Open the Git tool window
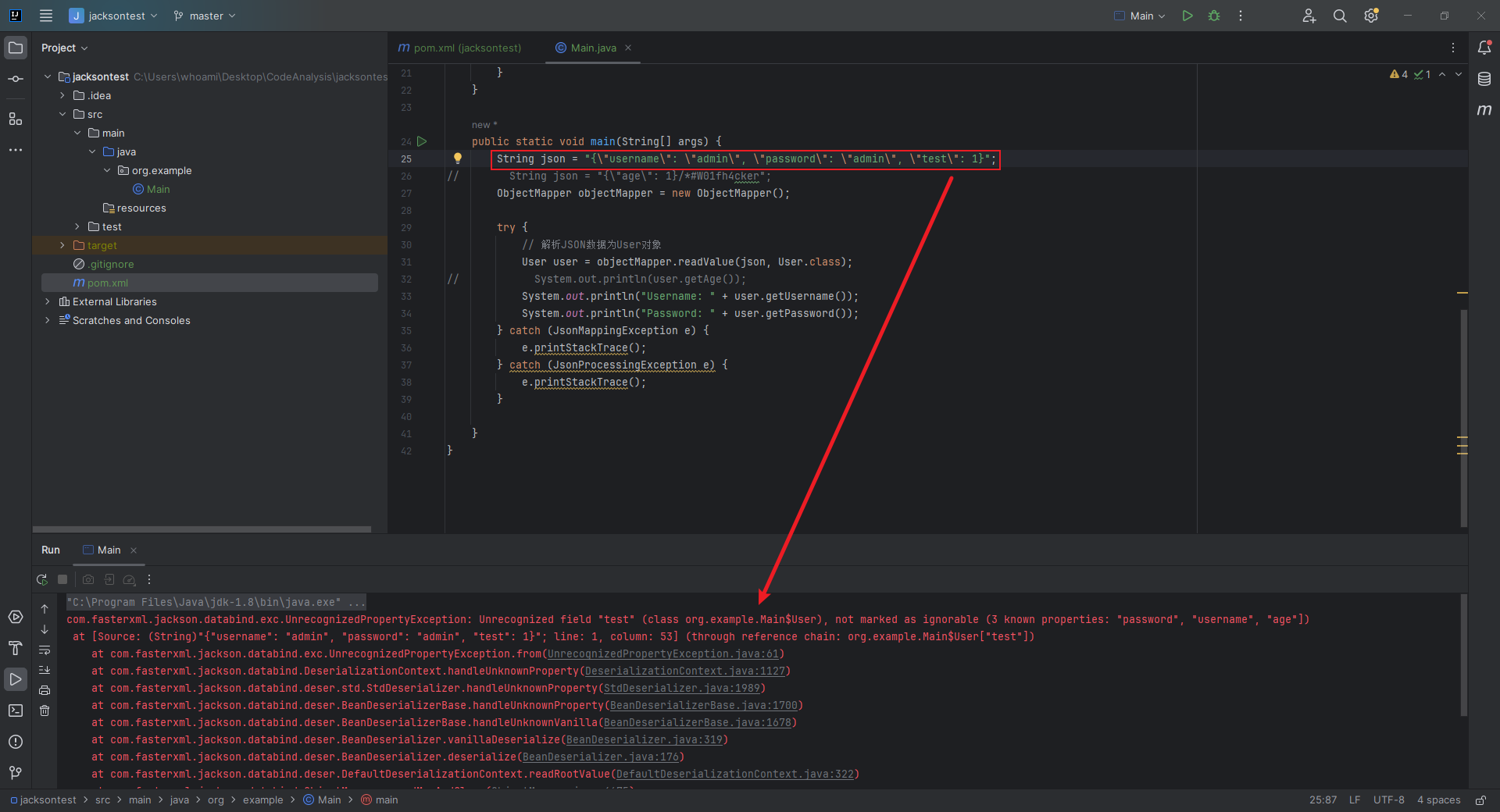Screen dimensions: 1500x812 pyautogui.click(x=16, y=773)
